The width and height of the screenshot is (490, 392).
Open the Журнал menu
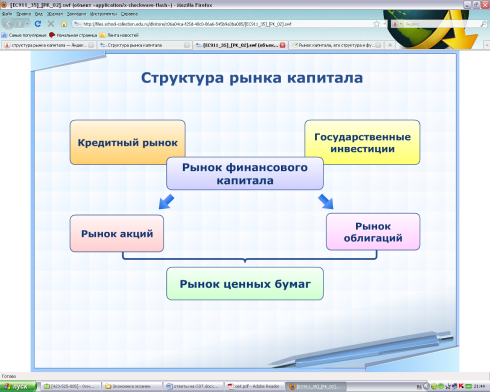55,14
